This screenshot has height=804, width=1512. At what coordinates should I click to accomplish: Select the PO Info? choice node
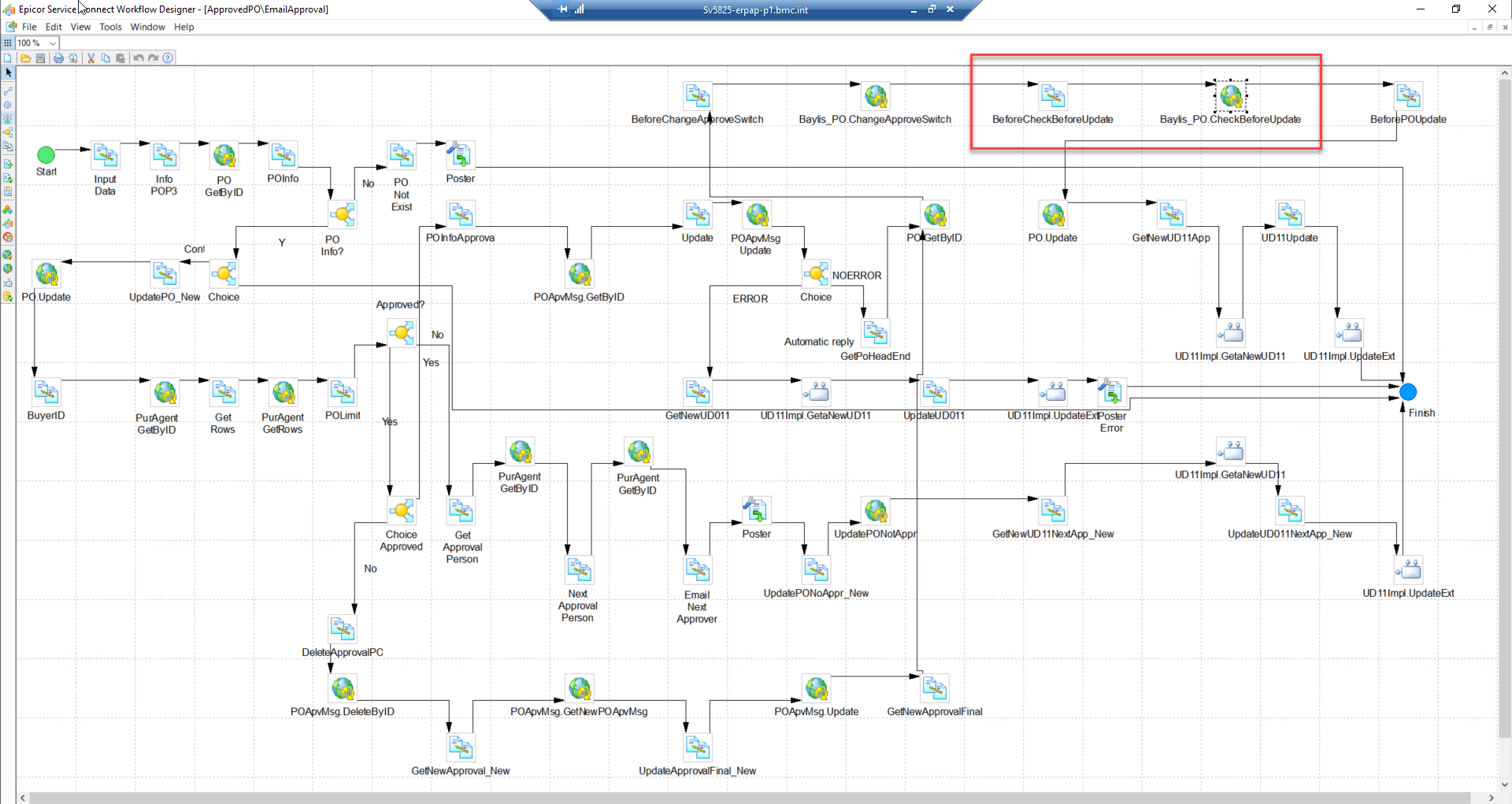coord(343,215)
